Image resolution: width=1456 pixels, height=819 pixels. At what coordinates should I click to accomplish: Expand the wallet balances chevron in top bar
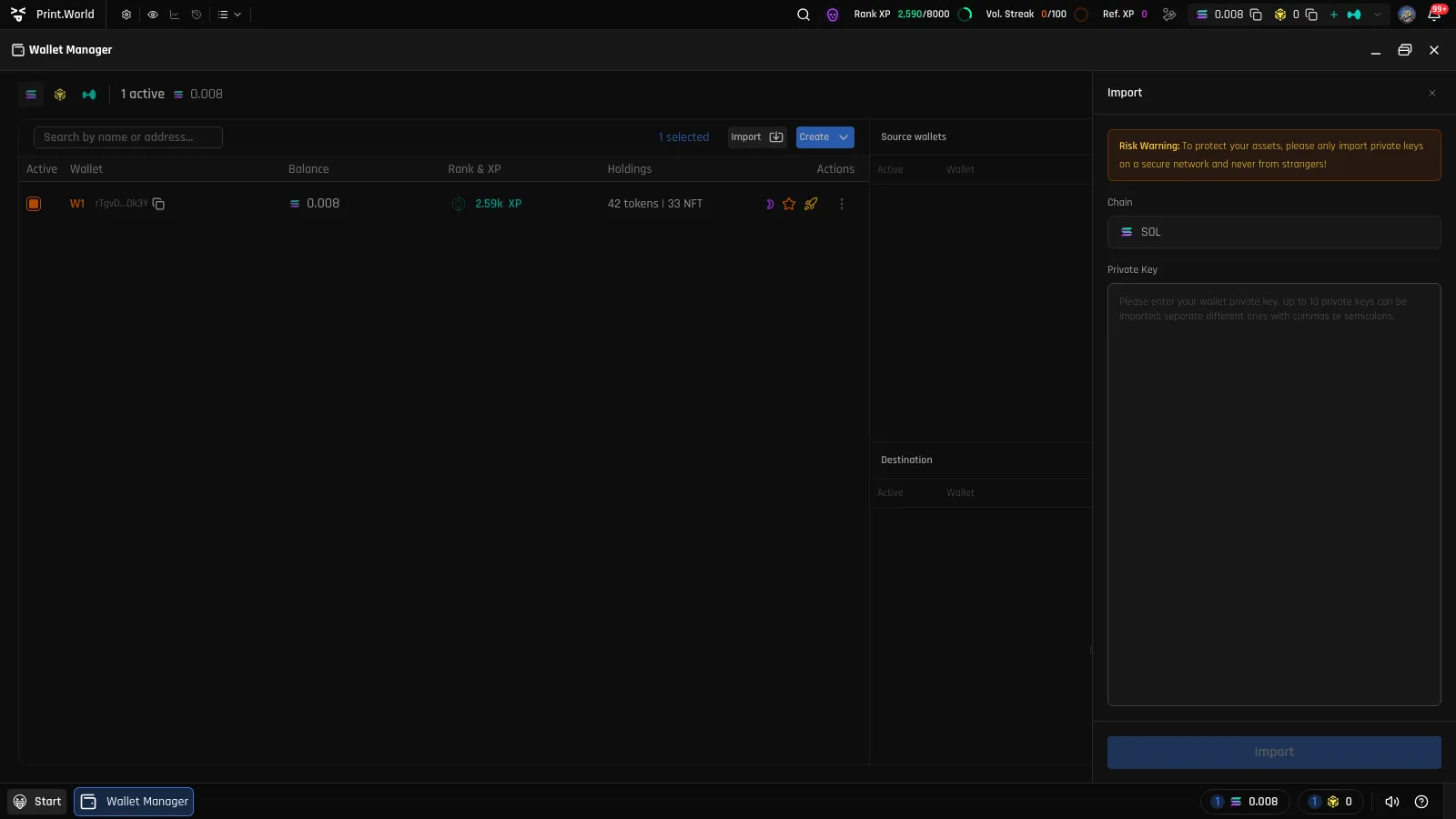1378,15
